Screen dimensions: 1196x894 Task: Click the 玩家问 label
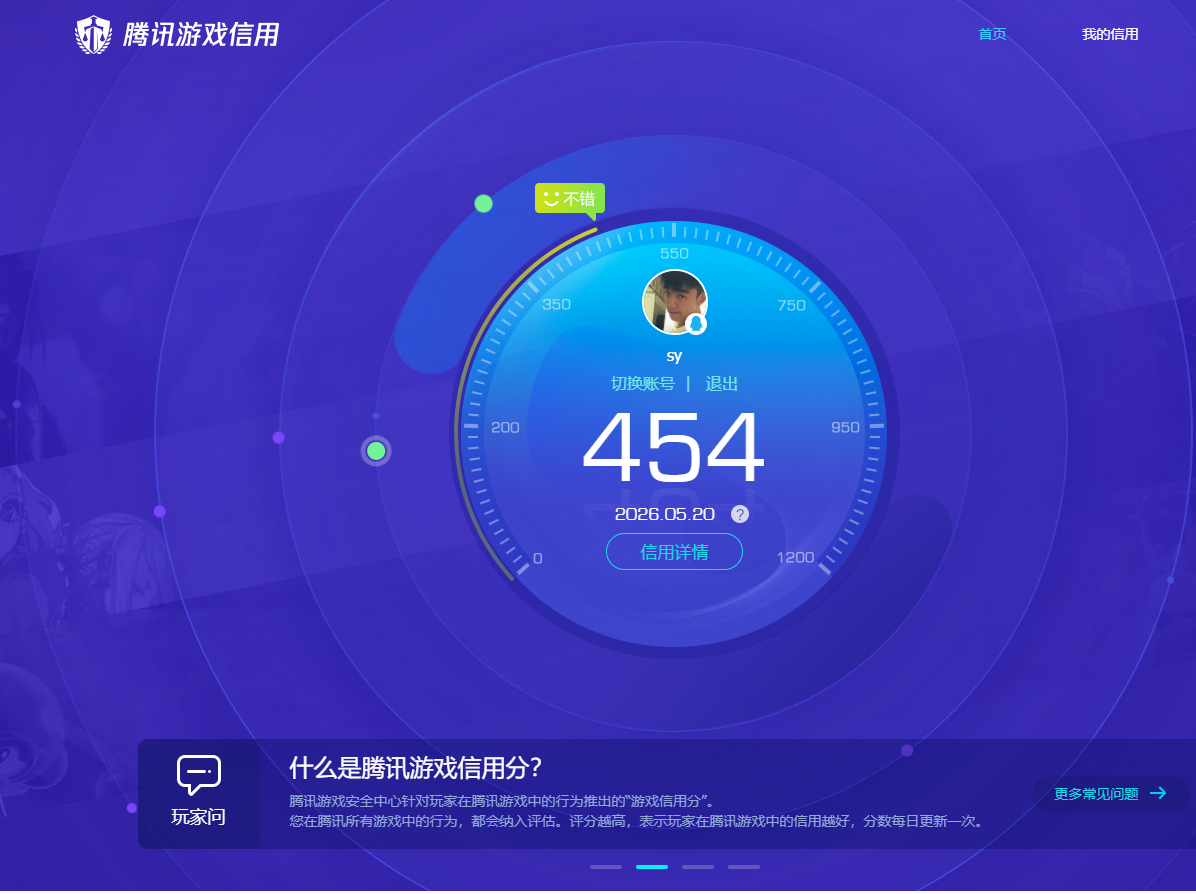[198, 817]
